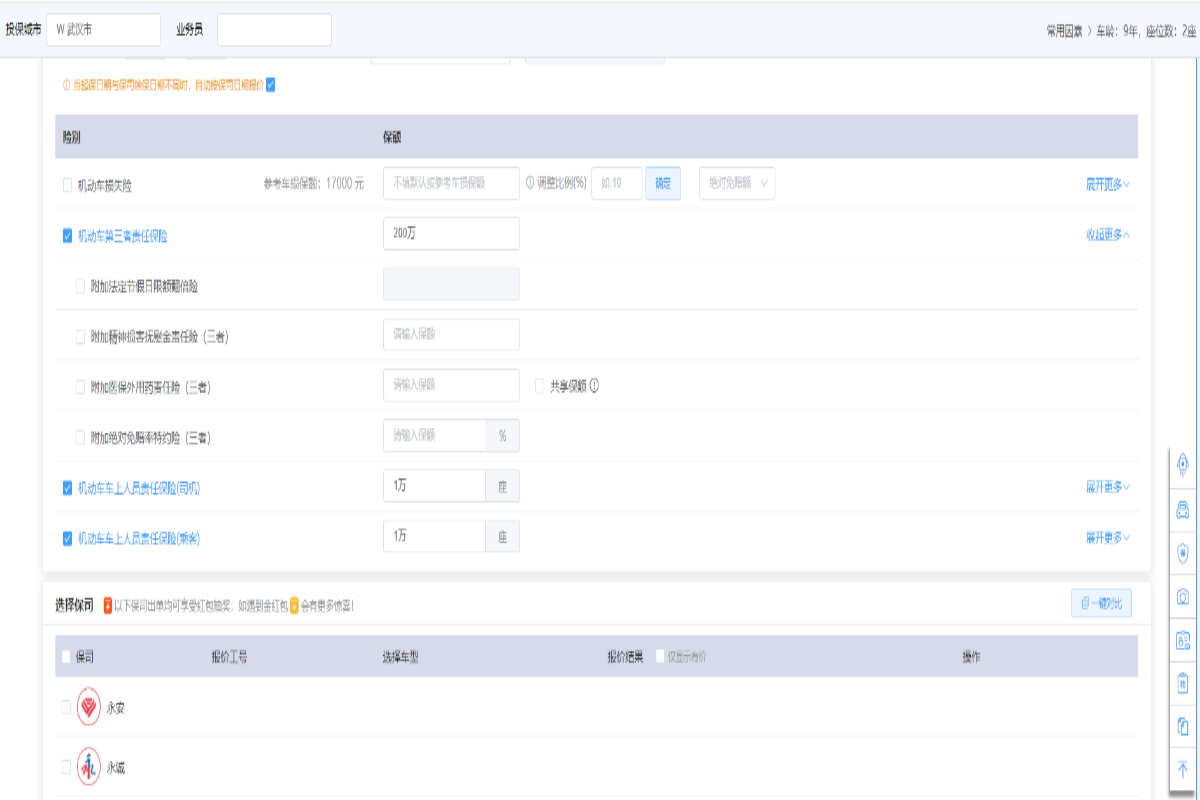
Task: Click the 车龄: 9年, 座位数: 2座 text
Action: click(x=1146, y=31)
